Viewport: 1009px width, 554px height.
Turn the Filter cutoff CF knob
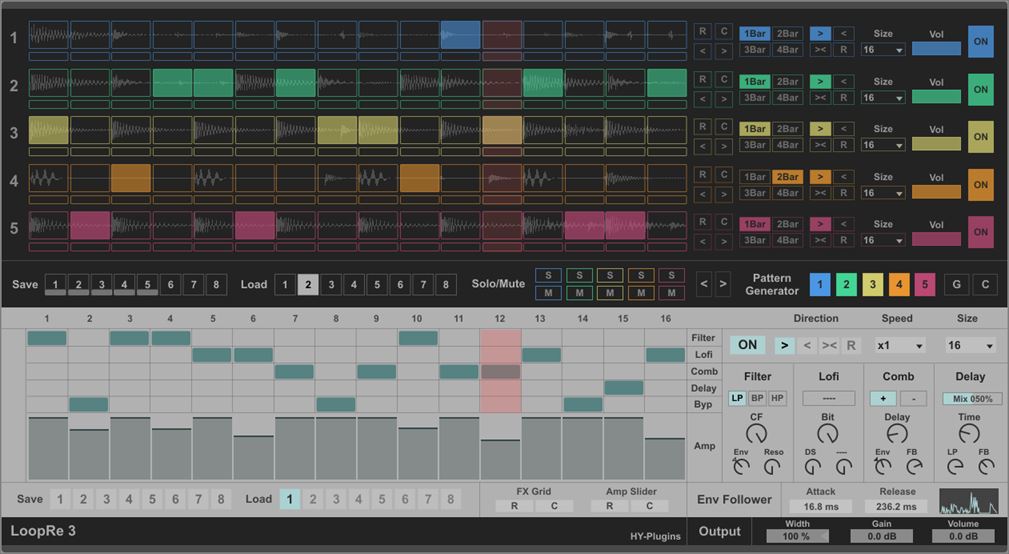pos(757,433)
